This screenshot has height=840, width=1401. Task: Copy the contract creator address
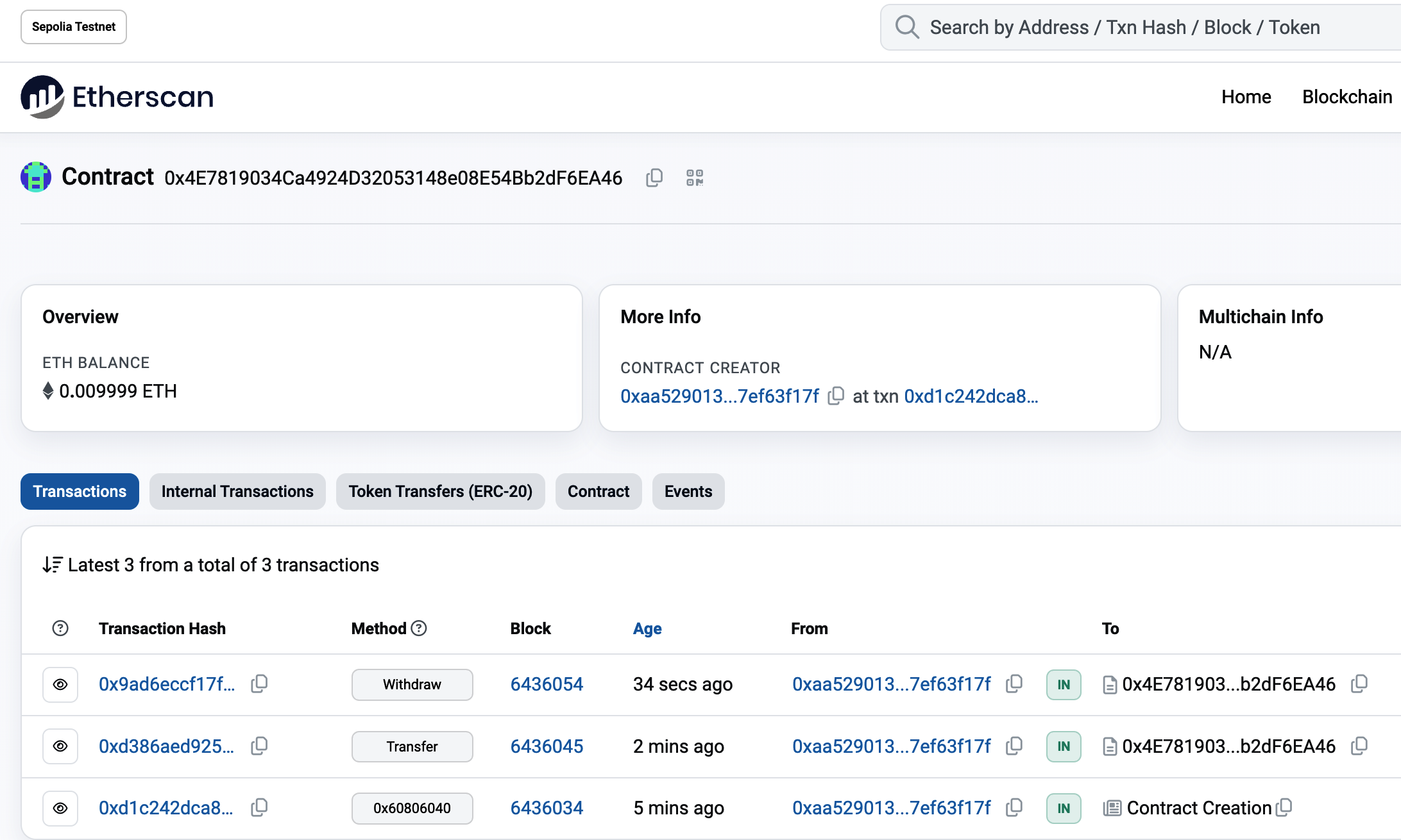pos(836,396)
